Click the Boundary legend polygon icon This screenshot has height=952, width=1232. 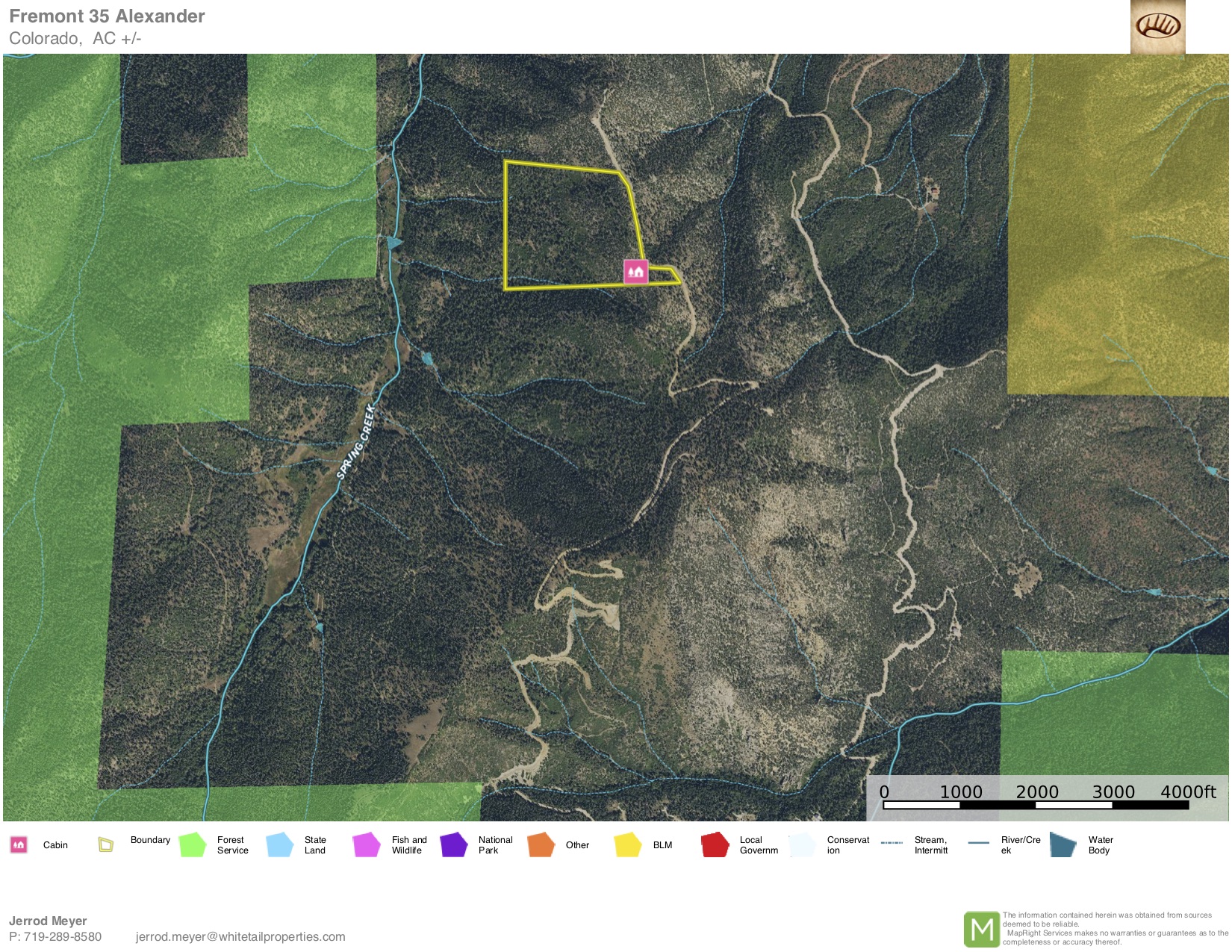[106, 845]
